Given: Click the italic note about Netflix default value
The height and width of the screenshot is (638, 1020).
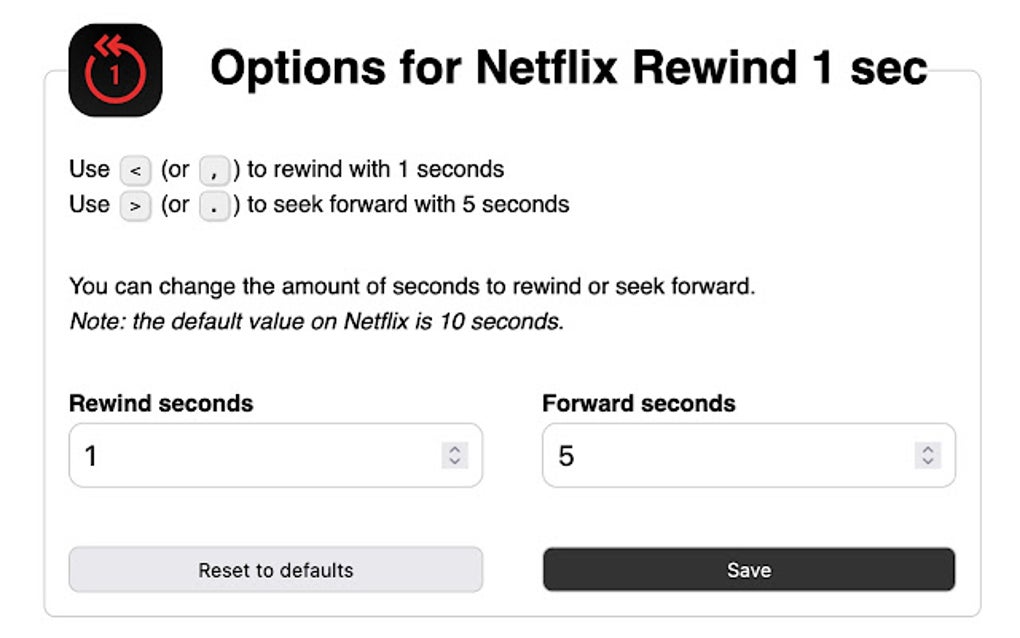Looking at the screenshot, I should pyautogui.click(x=316, y=323).
